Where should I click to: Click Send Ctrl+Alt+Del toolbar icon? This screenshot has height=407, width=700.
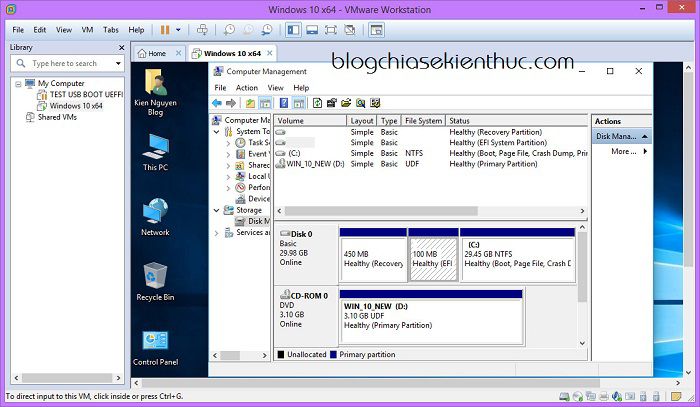click(202, 30)
